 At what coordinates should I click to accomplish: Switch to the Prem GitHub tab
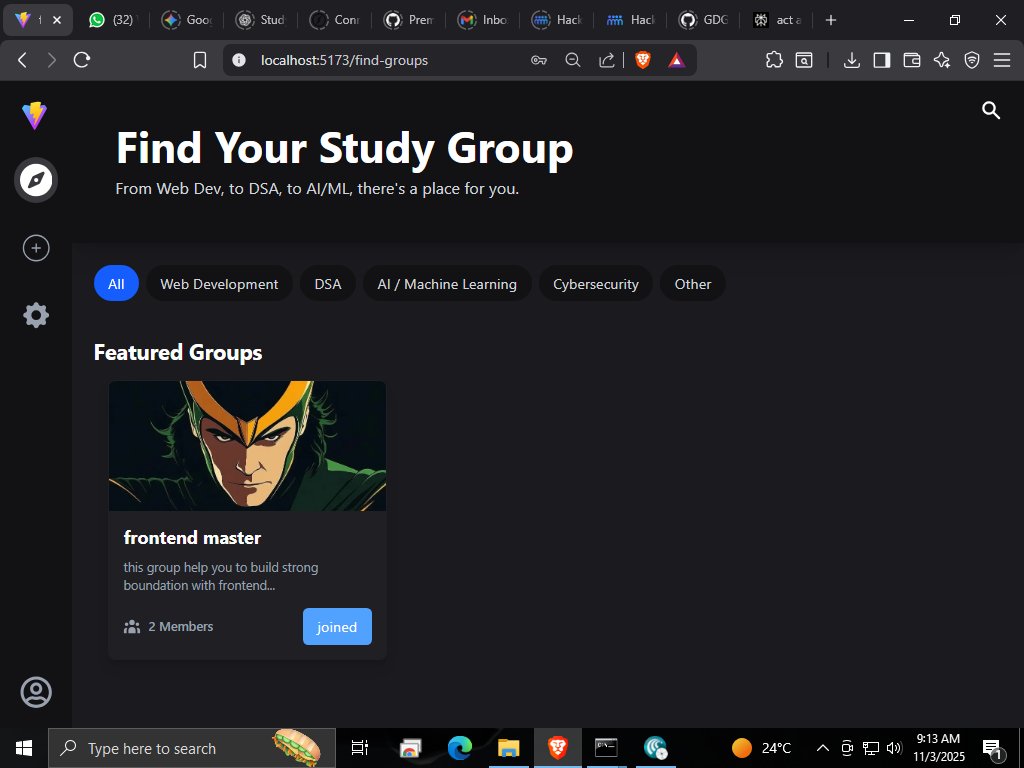click(409, 20)
